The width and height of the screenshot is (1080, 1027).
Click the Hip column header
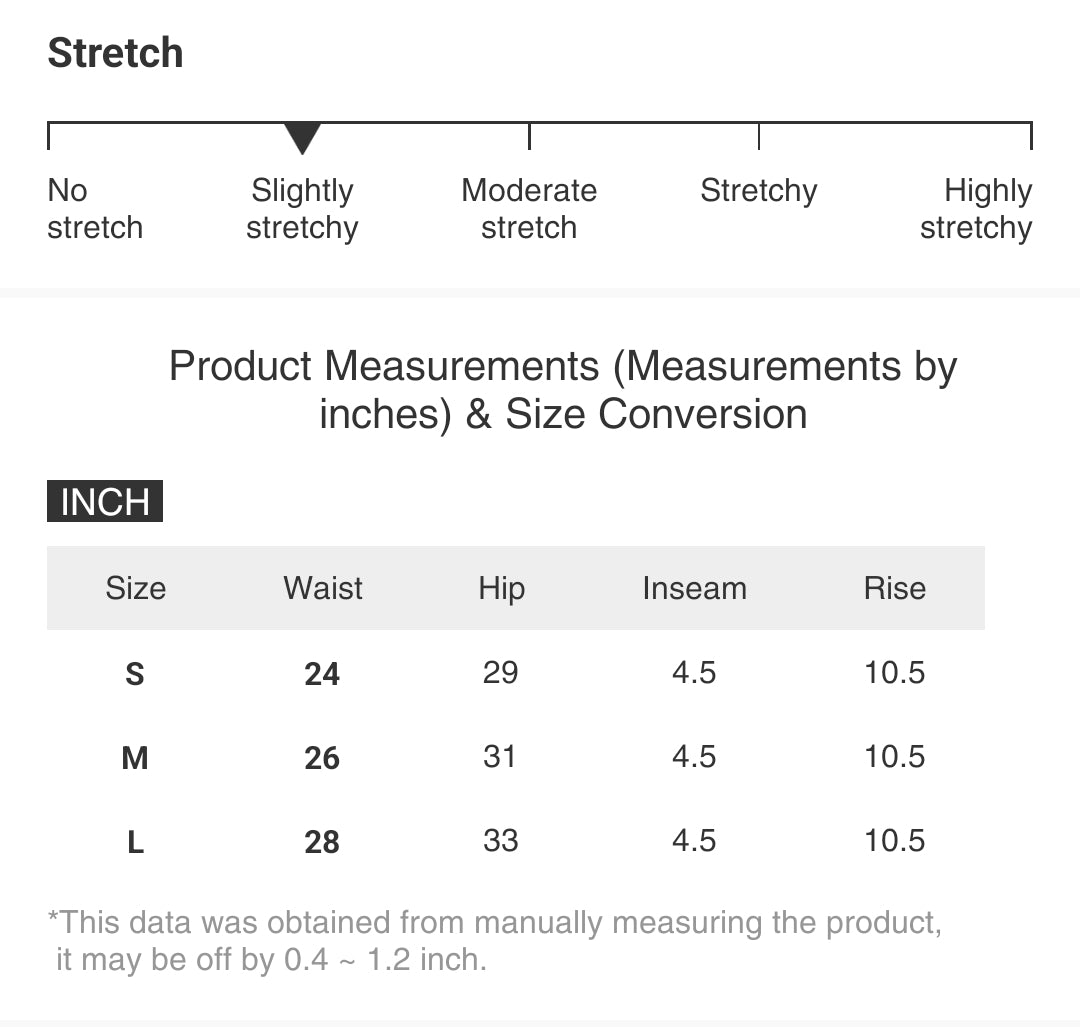[x=501, y=588]
